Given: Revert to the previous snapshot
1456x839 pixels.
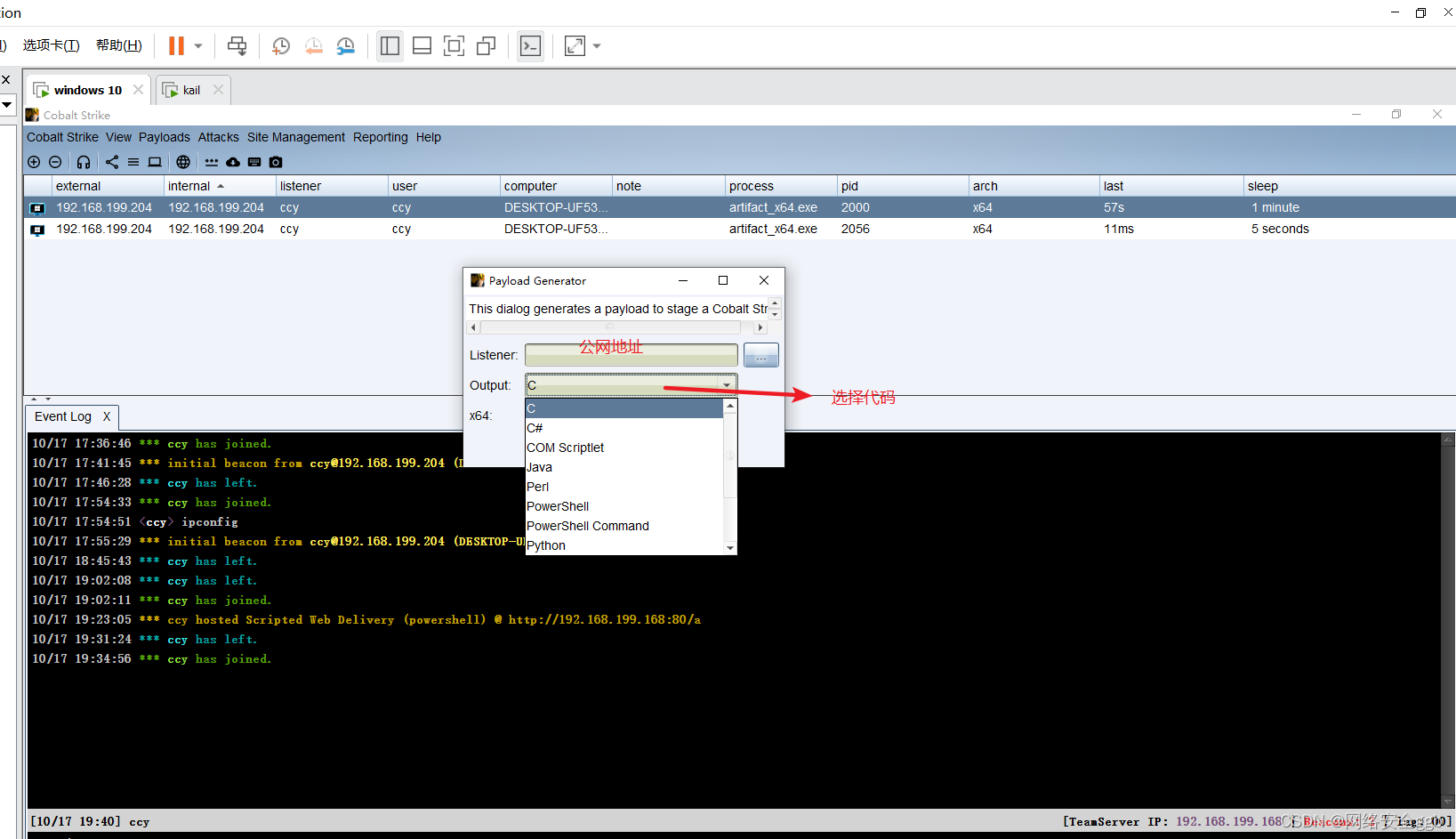Looking at the screenshot, I should [313, 45].
